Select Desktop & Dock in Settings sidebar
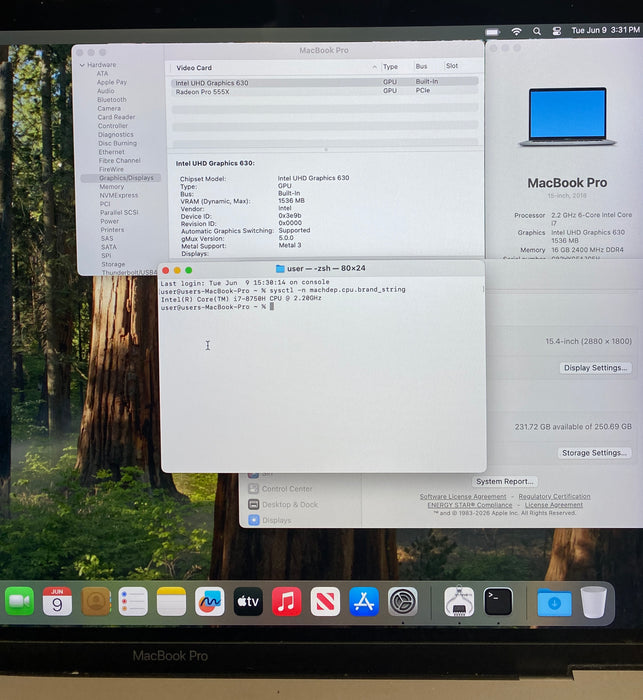Image resolution: width=643 pixels, height=700 pixels. pos(283,504)
